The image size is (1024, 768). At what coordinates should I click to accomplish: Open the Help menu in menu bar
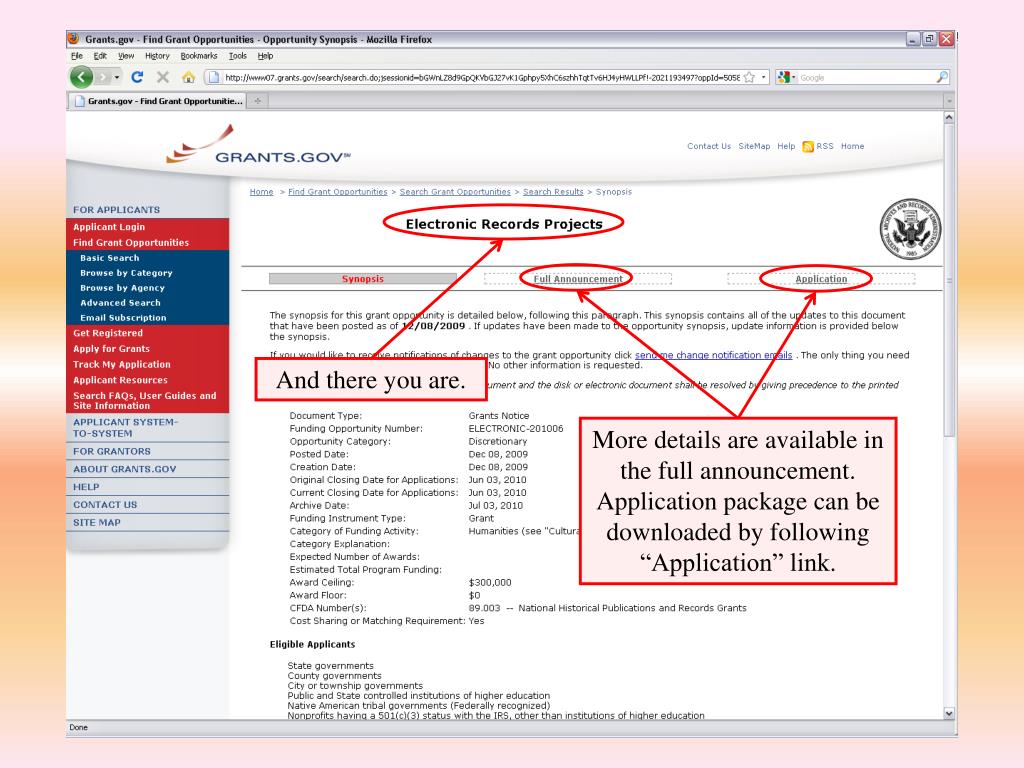(x=265, y=56)
